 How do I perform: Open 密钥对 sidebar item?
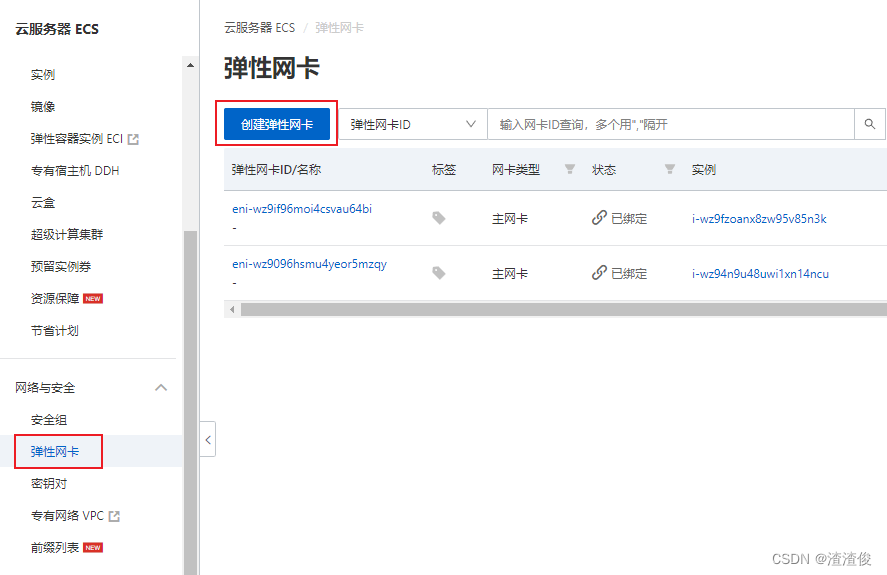coord(49,484)
